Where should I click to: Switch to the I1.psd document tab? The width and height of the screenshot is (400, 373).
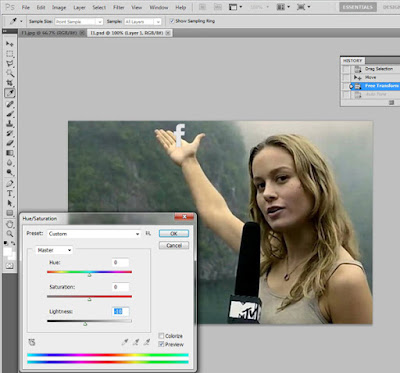[x=130, y=33]
